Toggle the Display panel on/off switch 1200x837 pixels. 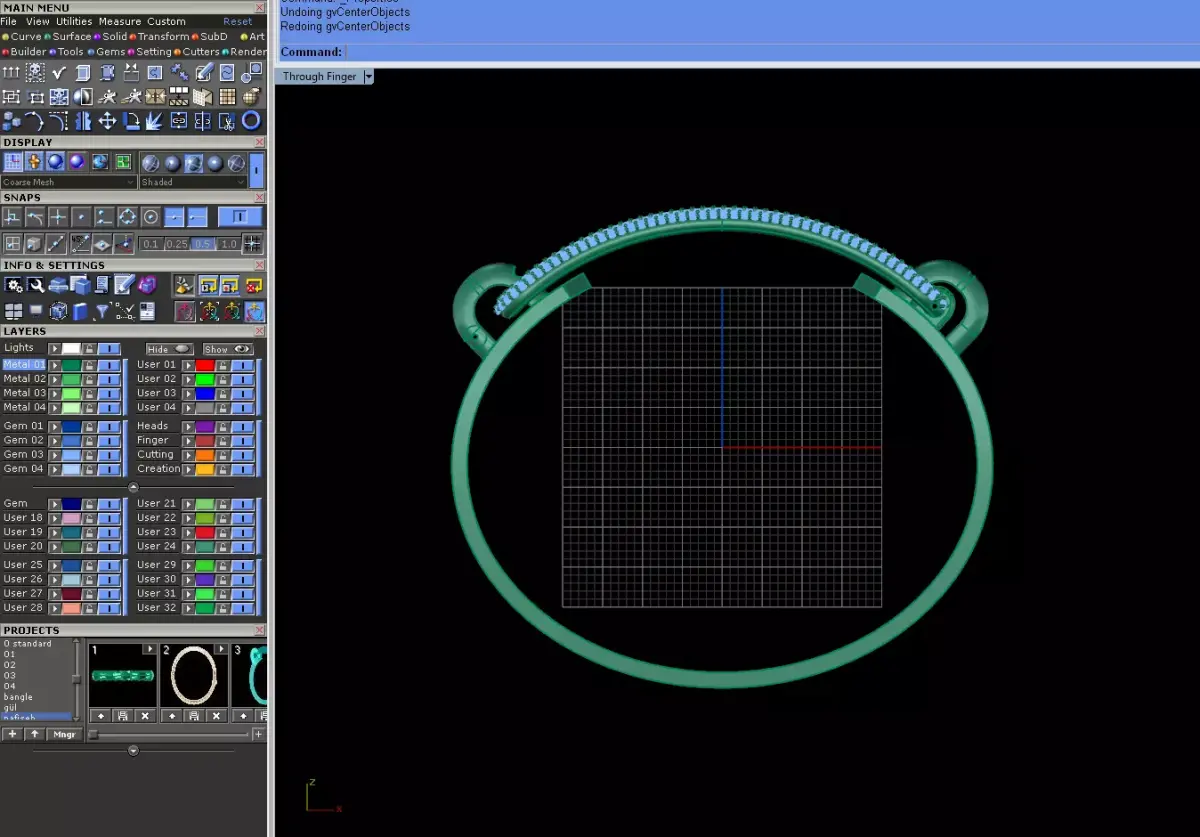pyautogui.click(x=257, y=171)
